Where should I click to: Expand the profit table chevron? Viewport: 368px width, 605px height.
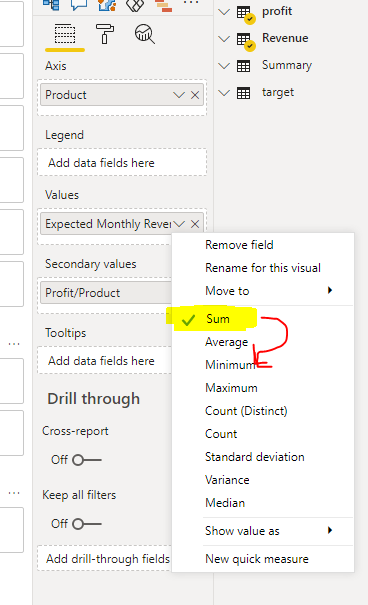coord(224,12)
